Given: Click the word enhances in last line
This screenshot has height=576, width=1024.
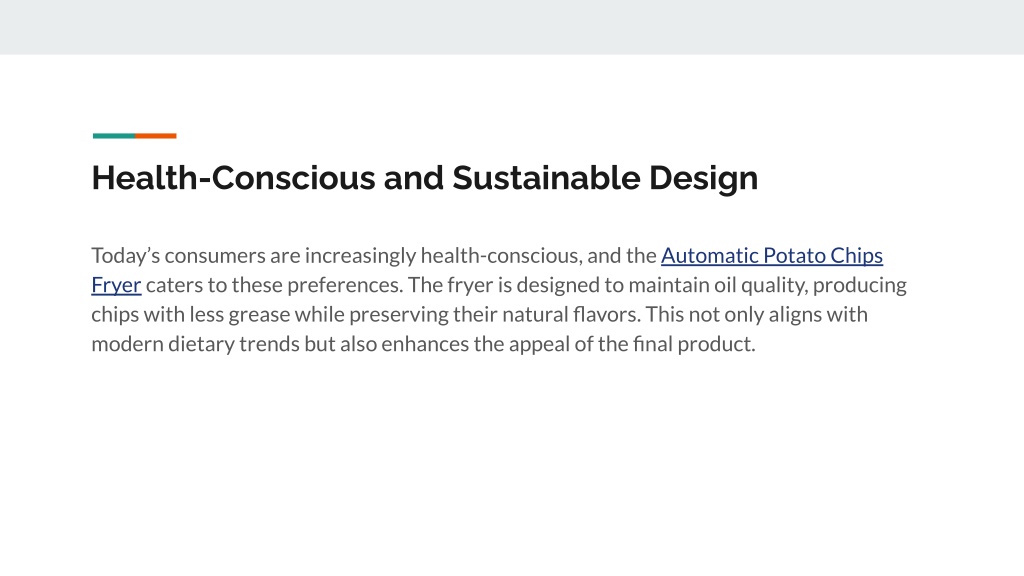Looking at the screenshot, I should click(425, 344).
